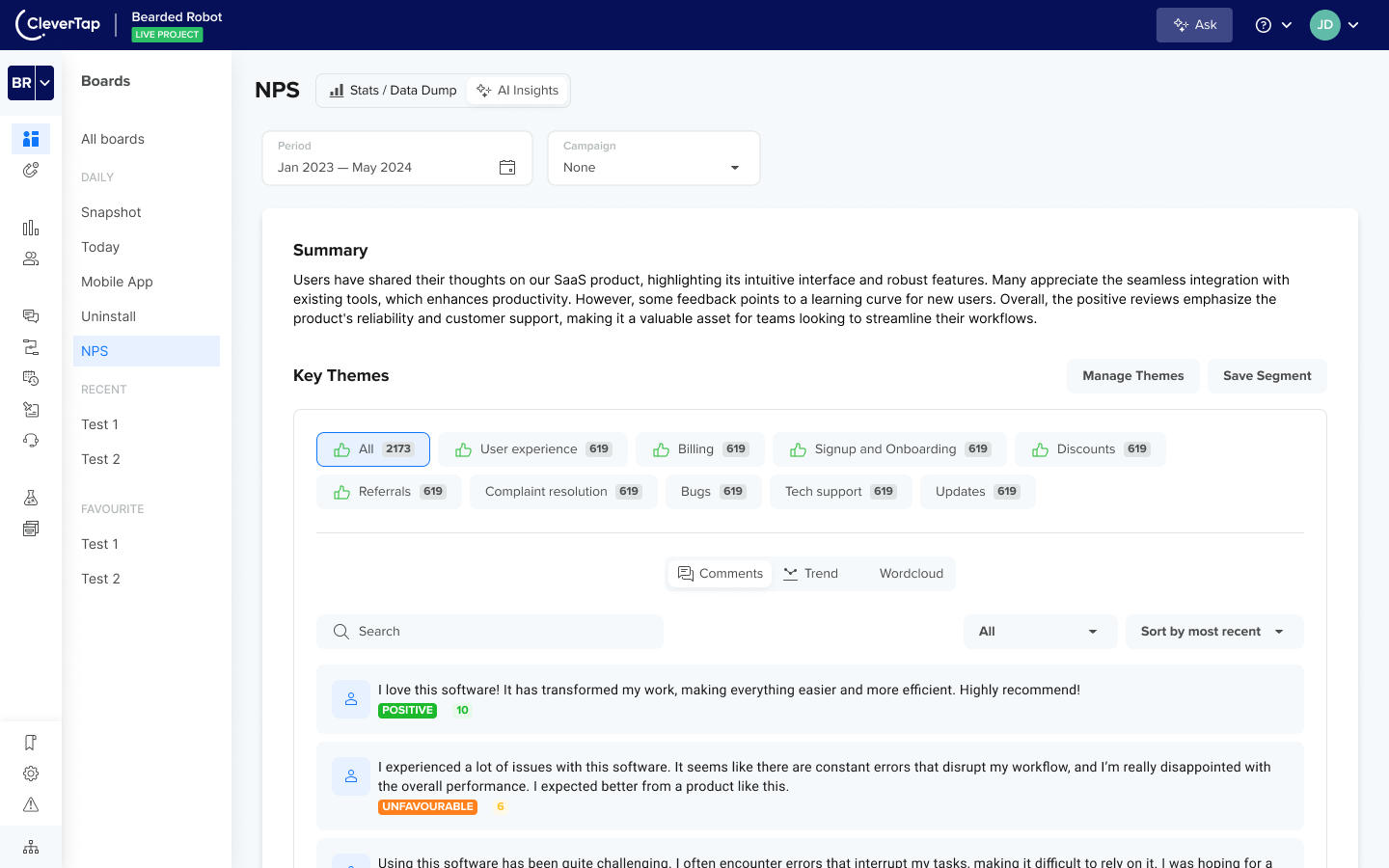Screen dimensions: 1389x868
Task: Click the calendar icon in Period field
Action: click(507, 167)
